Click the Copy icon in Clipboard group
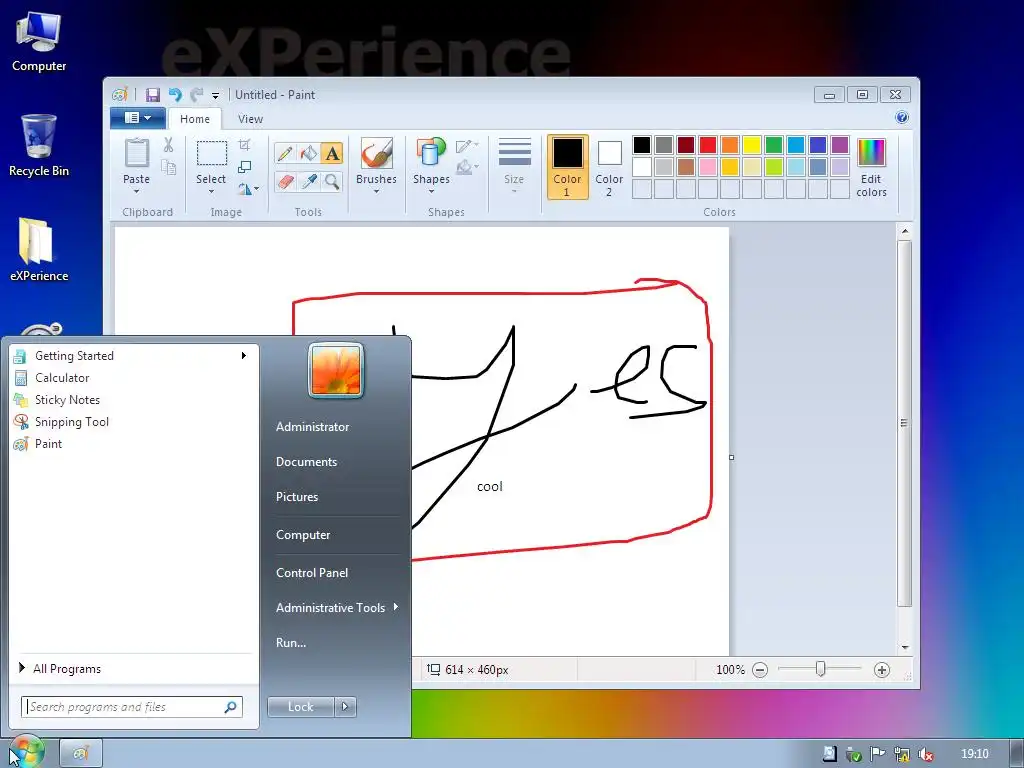The image size is (1024, 768). click(x=168, y=167)
